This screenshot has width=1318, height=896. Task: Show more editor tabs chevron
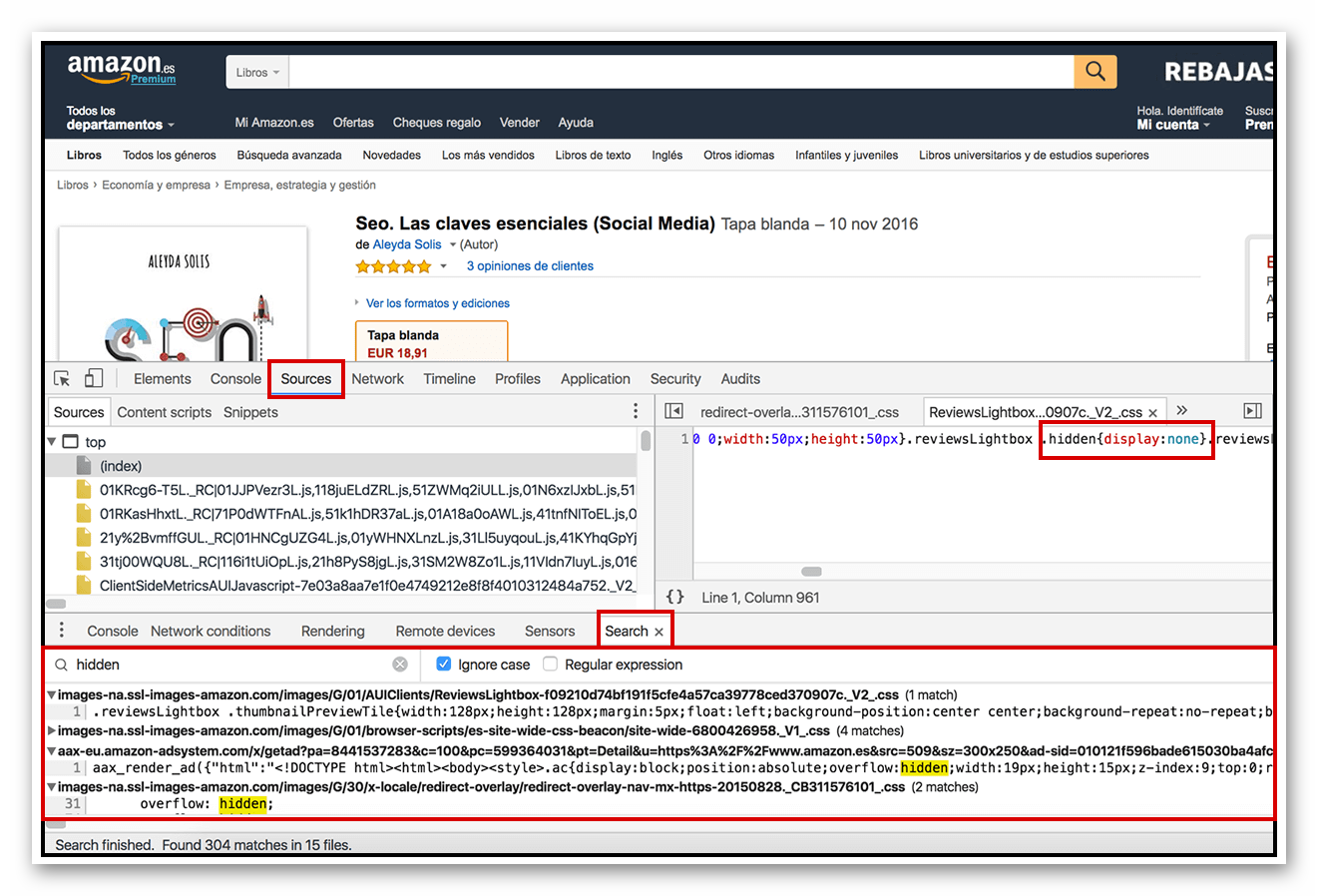click(1181, 410)
